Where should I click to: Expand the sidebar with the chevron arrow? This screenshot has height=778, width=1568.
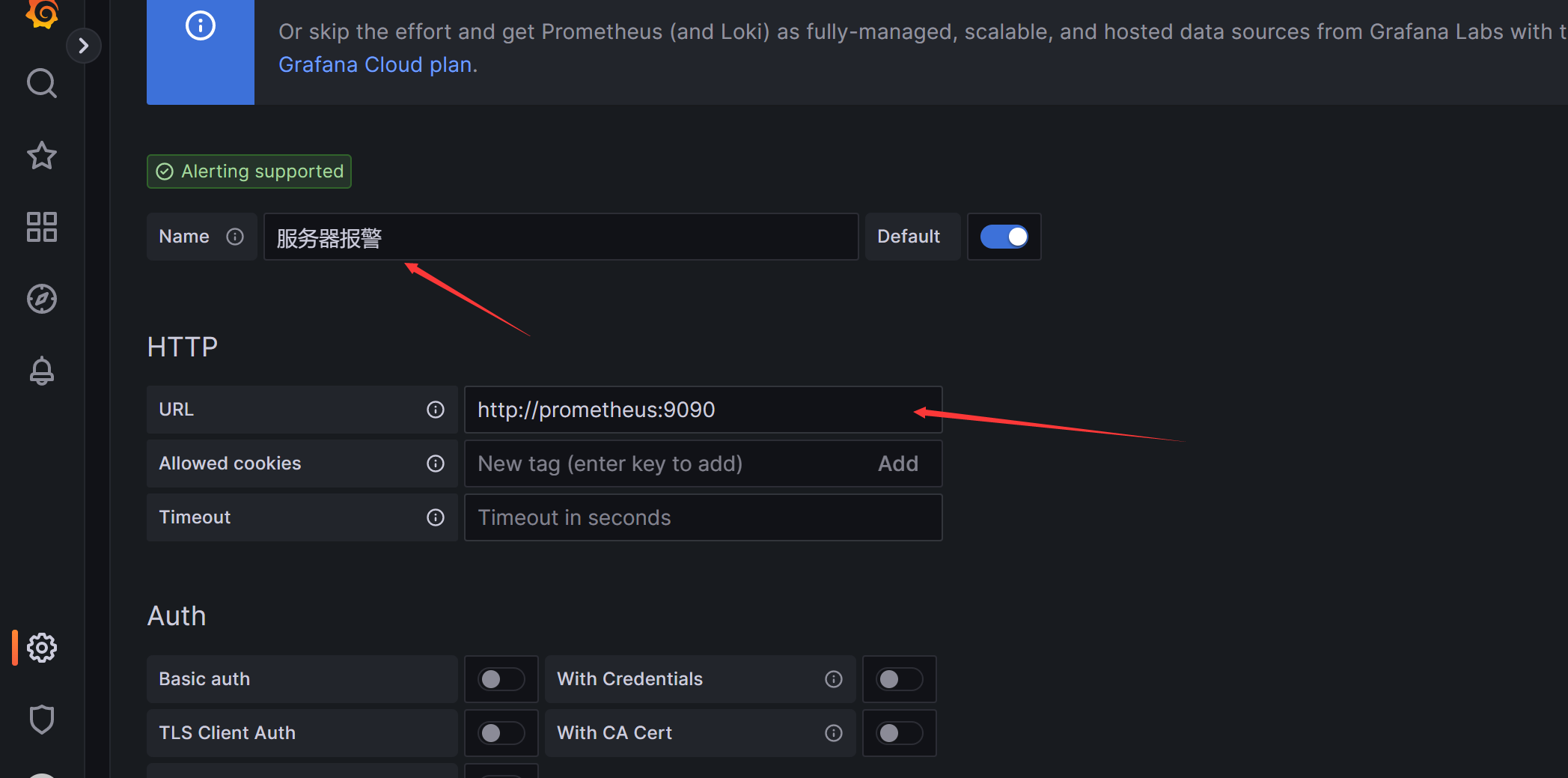point(84,46)
